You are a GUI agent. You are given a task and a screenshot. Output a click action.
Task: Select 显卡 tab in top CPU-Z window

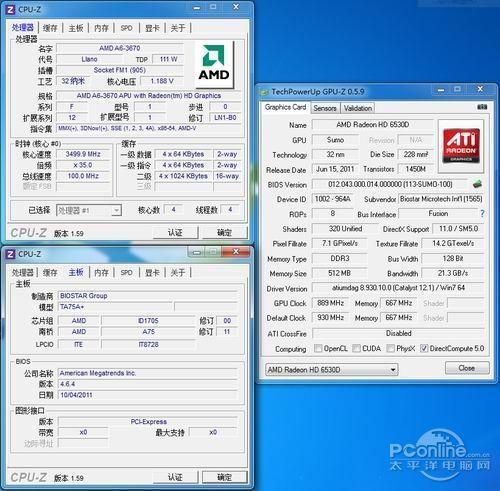(152, 28)
